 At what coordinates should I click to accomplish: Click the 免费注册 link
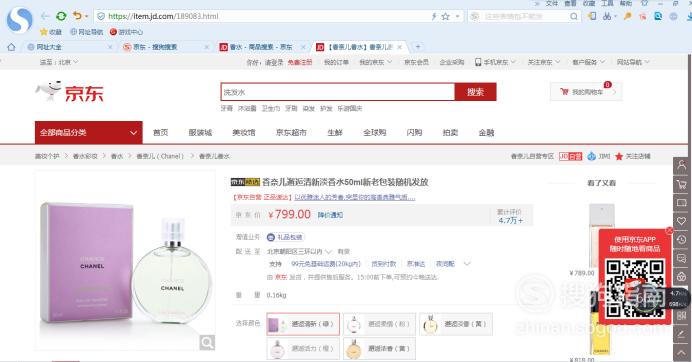[x=300, y=62]
